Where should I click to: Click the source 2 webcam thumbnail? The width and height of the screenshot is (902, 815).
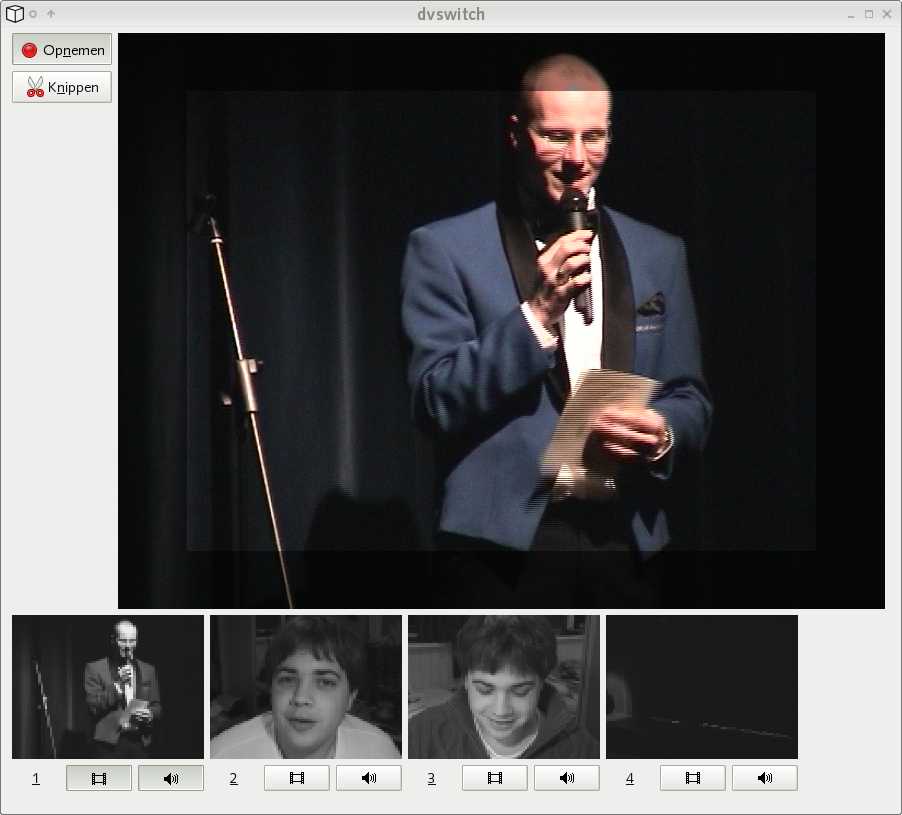tap(306, 687)
